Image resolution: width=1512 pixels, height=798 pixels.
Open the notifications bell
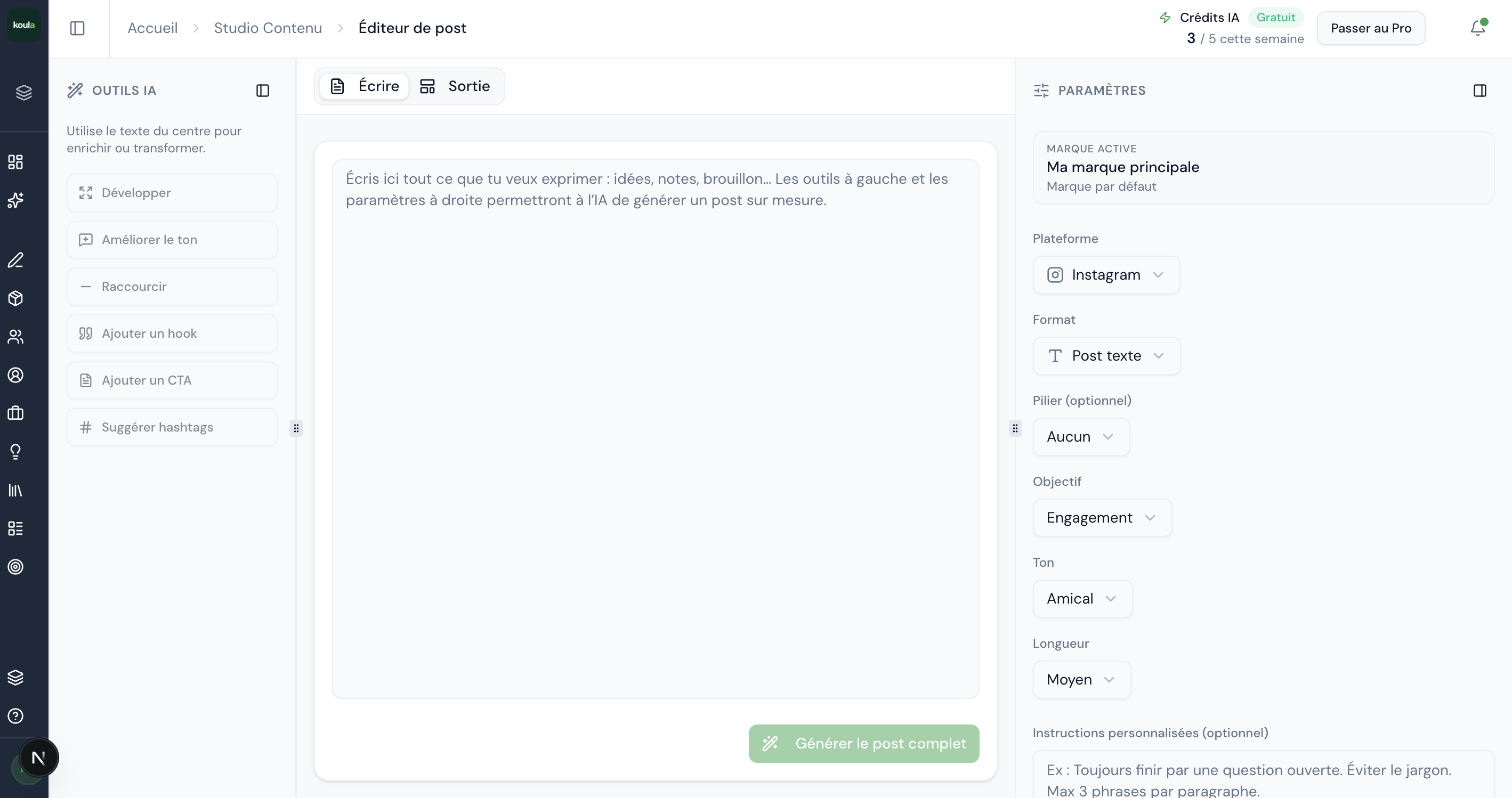point(1477,28)
